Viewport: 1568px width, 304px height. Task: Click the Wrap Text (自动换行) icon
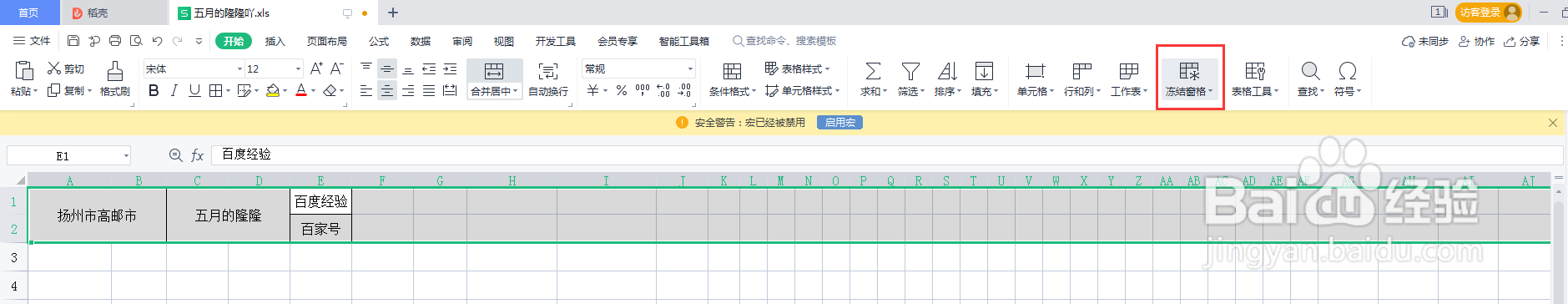tap(548, 71)
